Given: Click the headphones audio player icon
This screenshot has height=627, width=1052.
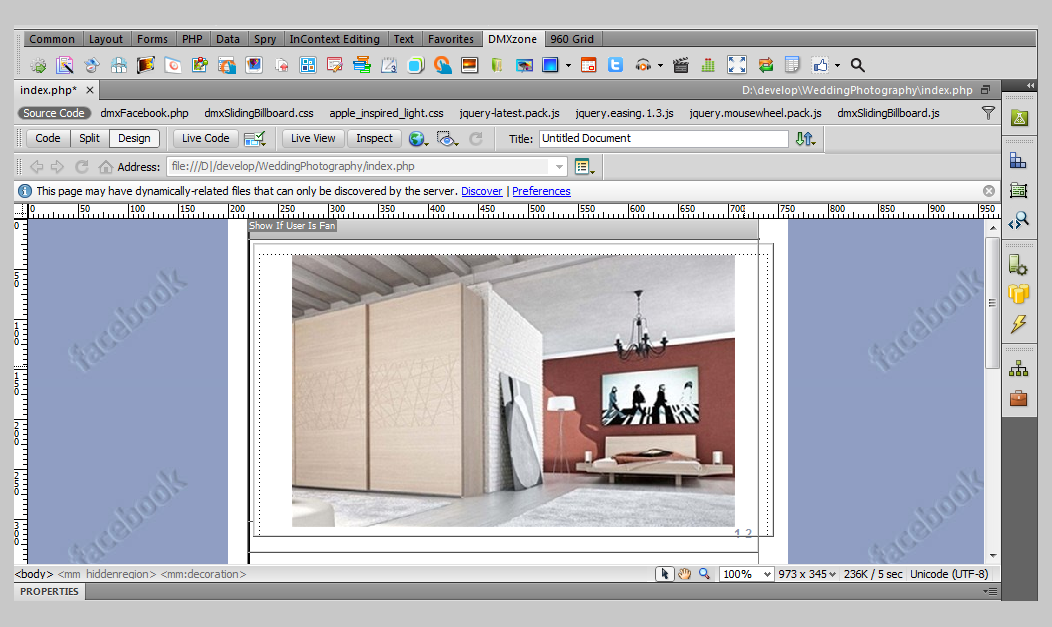Looking at the screenshot, I should [x=643, y=65].
